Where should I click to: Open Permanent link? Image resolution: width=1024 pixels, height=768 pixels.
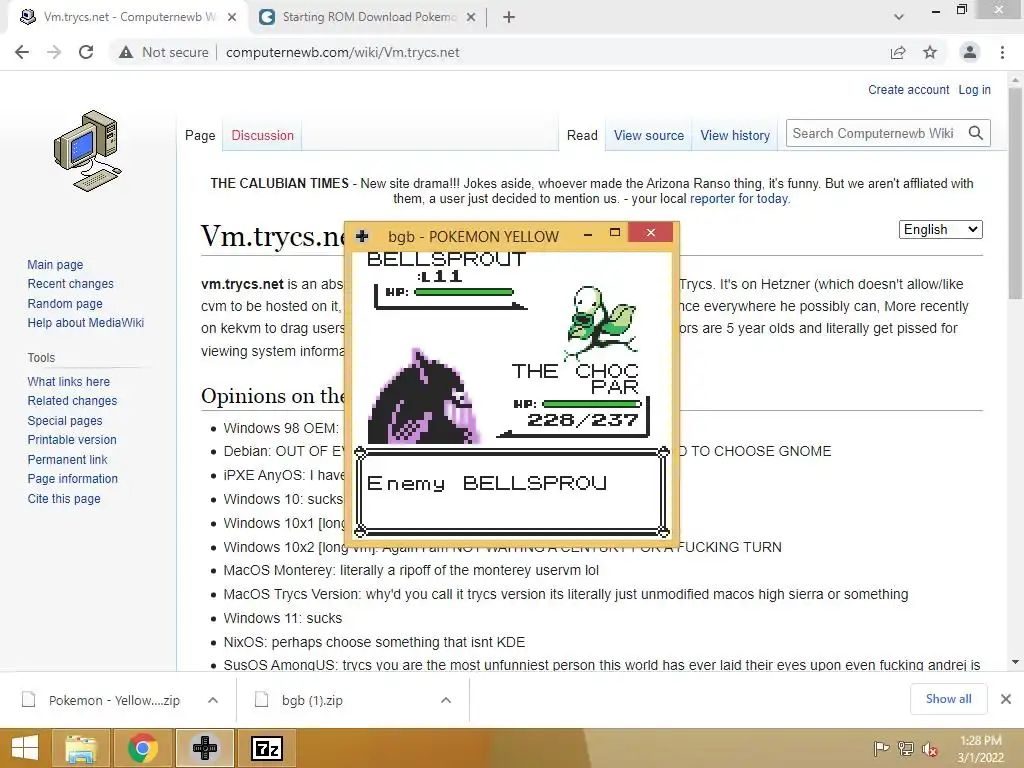tap(67, 459)
